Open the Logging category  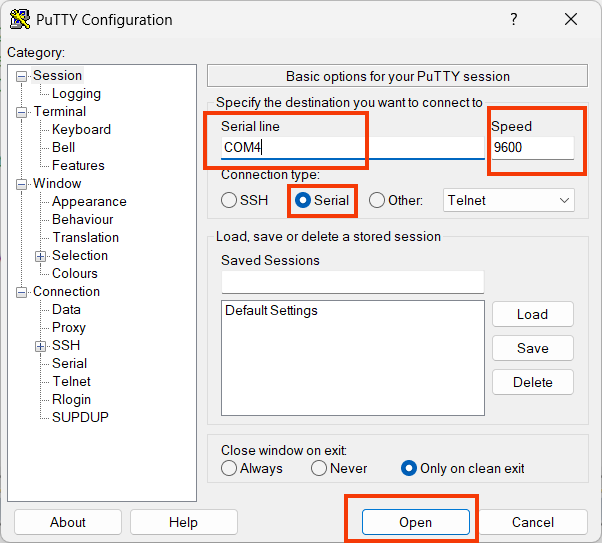pos(76,94)
